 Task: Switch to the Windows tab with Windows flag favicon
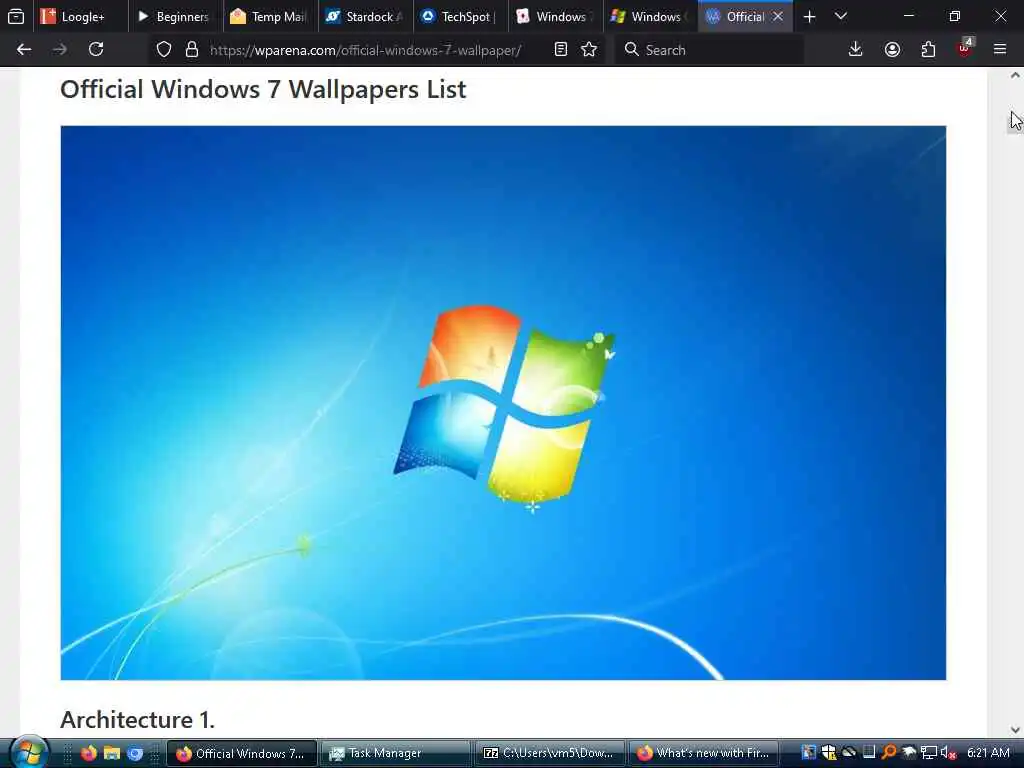click(x=650, y=16)
